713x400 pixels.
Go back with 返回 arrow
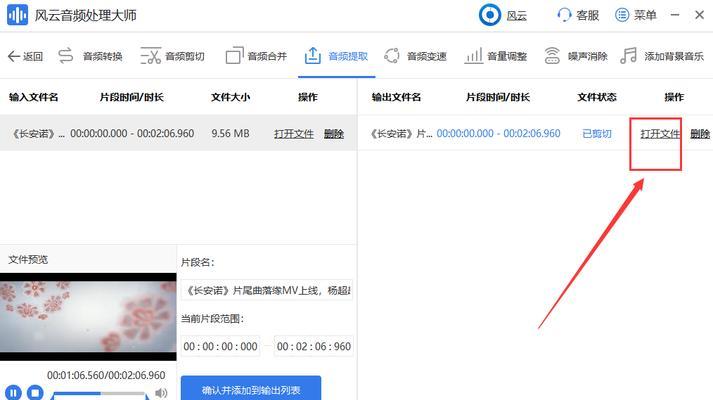(25, 56)
